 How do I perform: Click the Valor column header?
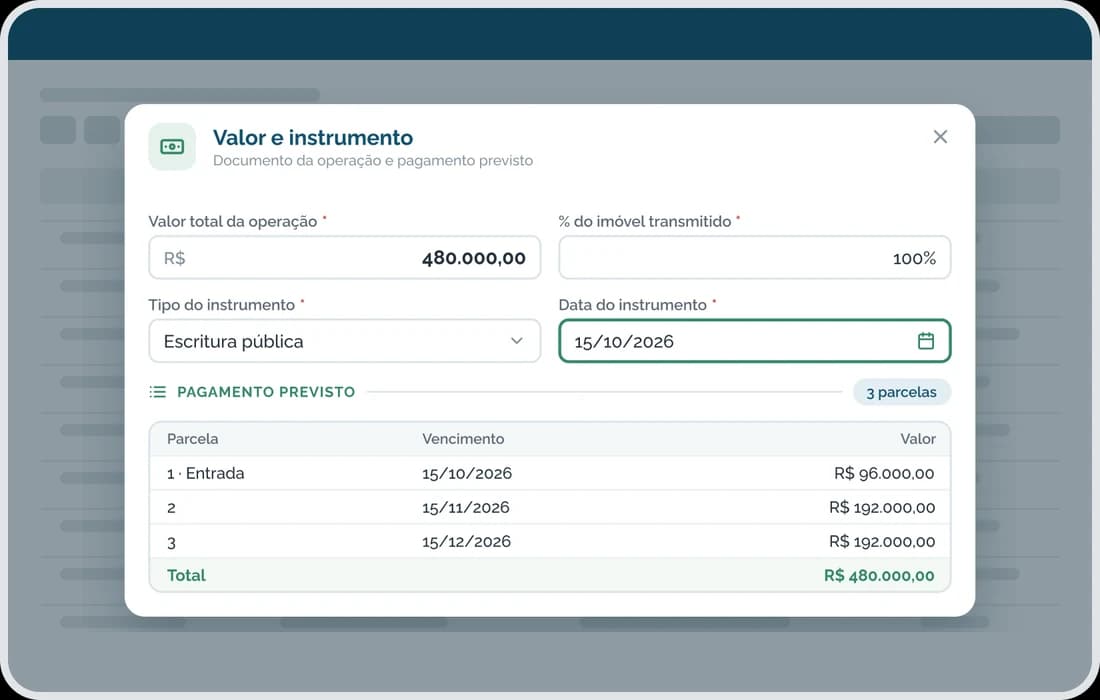918,439
